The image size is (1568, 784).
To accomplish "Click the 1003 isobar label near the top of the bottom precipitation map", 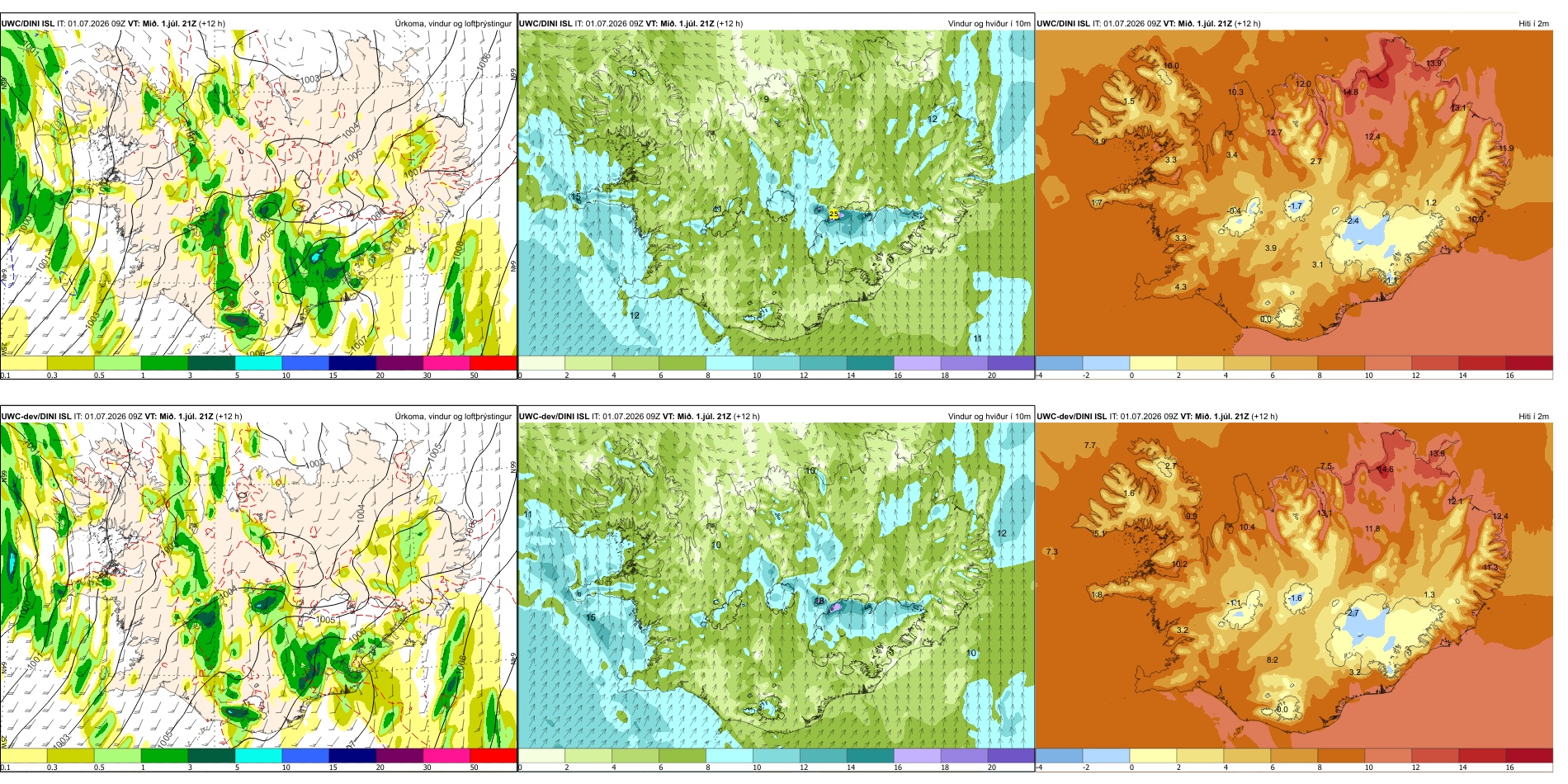I will click(314, 464).
